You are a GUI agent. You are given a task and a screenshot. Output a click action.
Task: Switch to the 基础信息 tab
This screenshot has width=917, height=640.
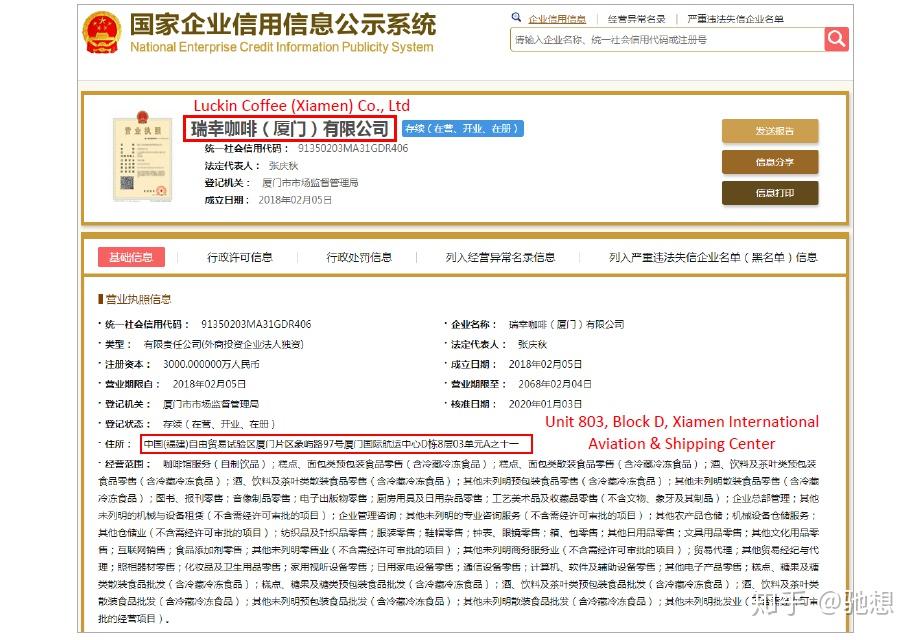(x=131, y=257)
